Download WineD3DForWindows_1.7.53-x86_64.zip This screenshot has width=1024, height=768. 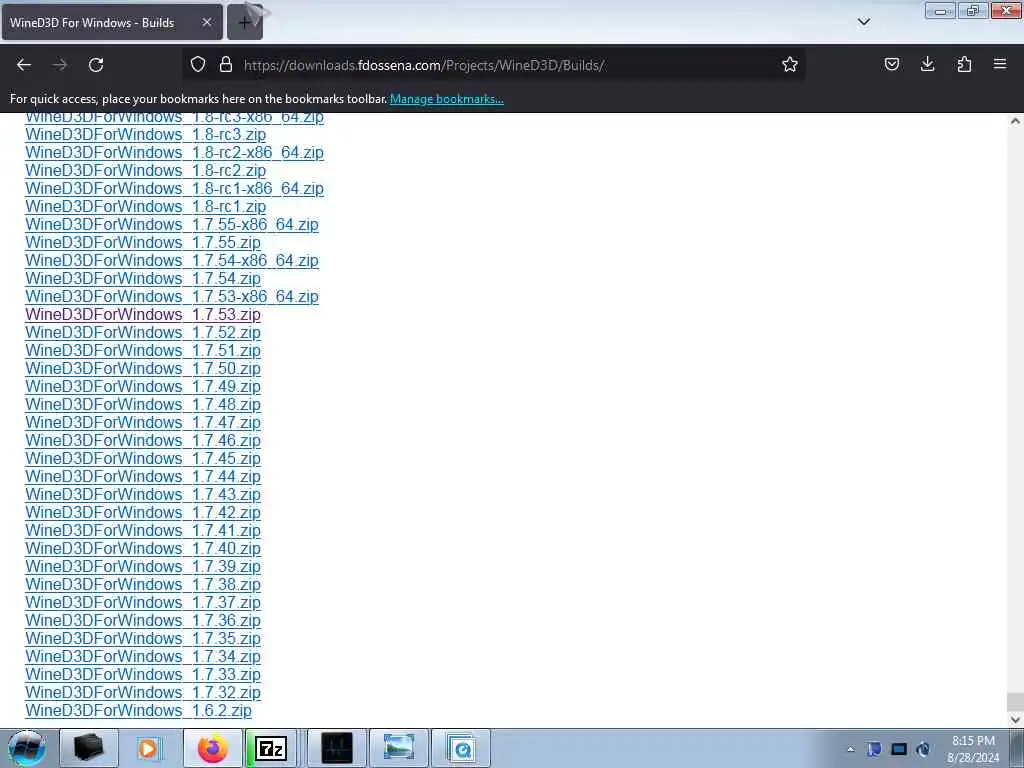(172, 296)
